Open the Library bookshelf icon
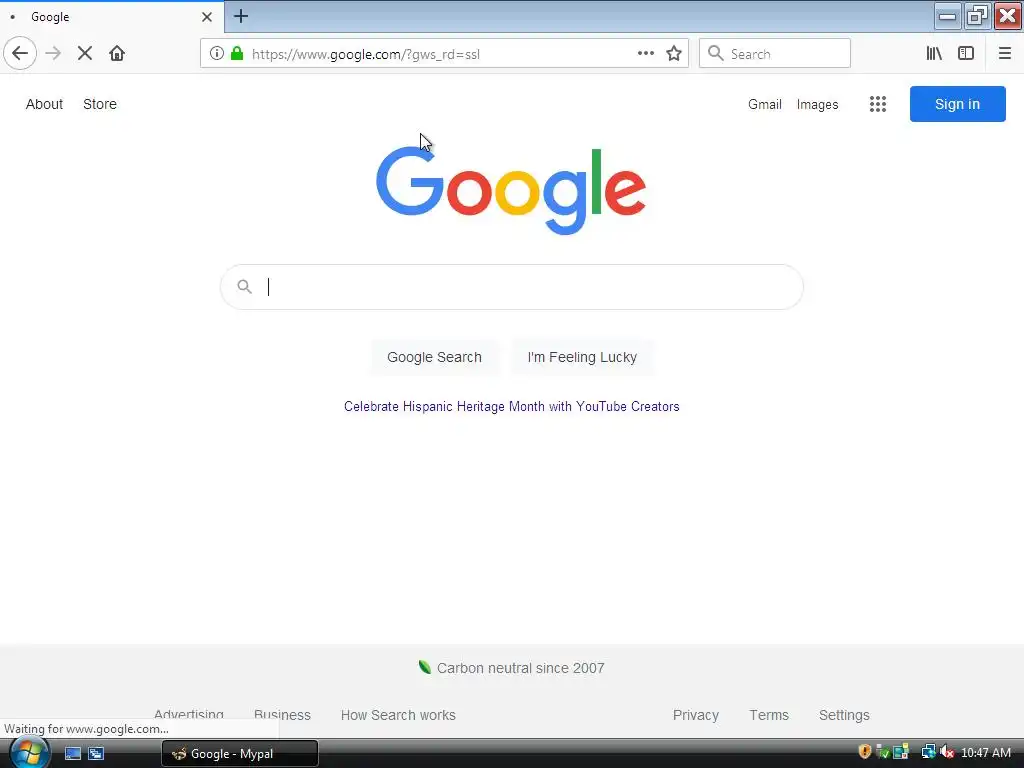Screen dimensions: 1024x768 coord(934,54)
